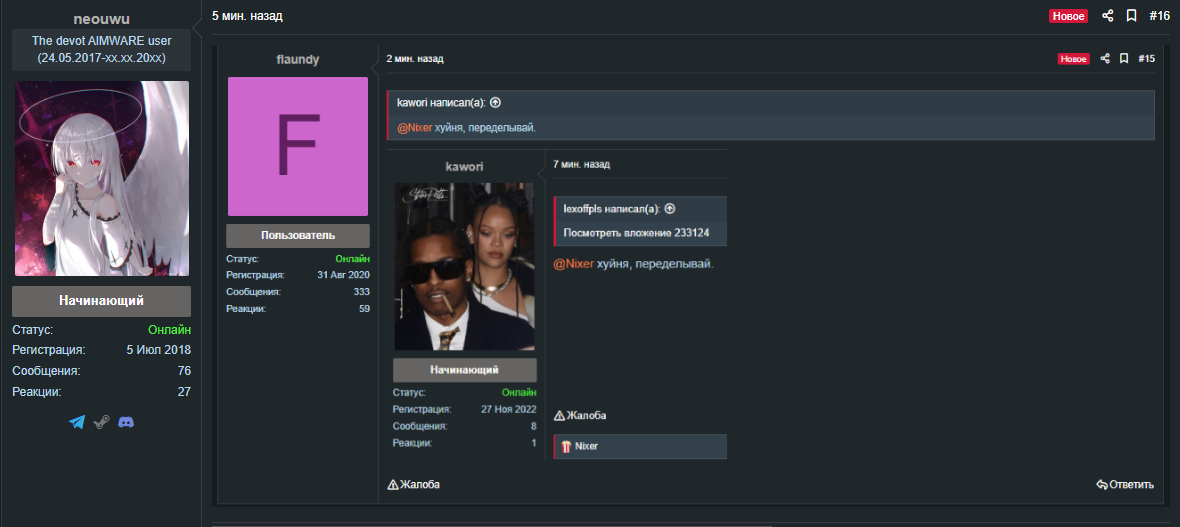
Task: Jump to lexoffpls quoted post via arrow icon
Action: 670,209
